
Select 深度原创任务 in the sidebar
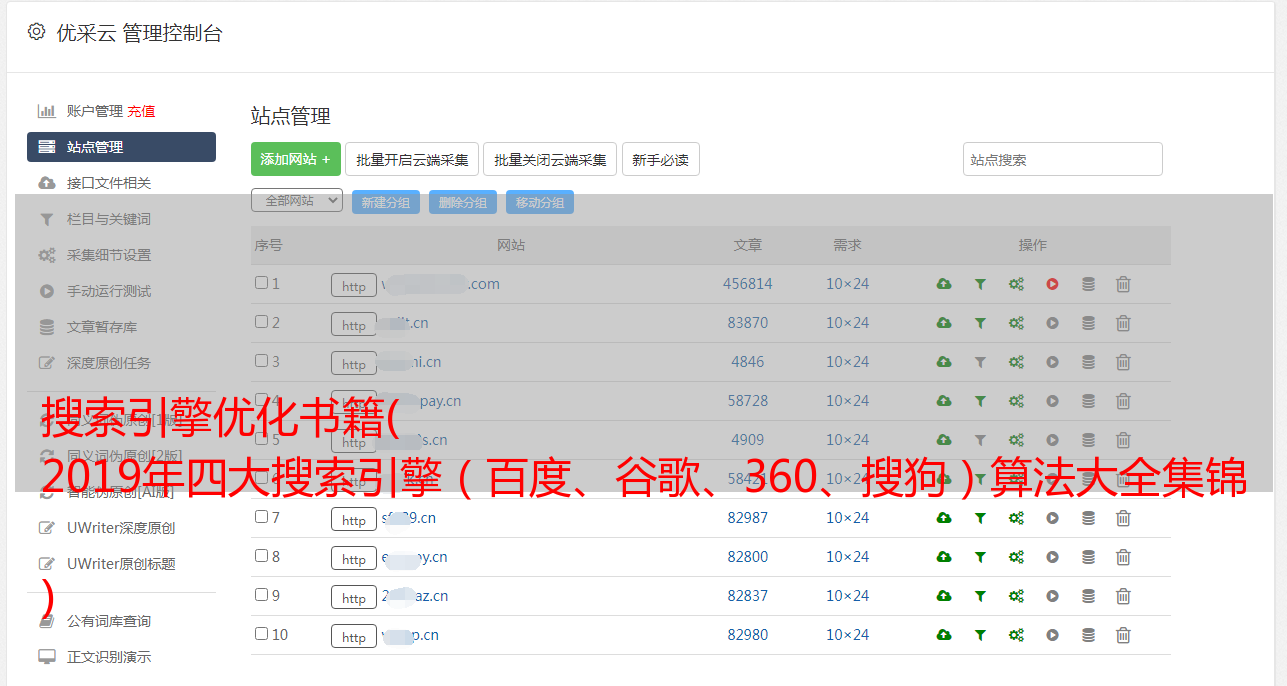(109, 363)
